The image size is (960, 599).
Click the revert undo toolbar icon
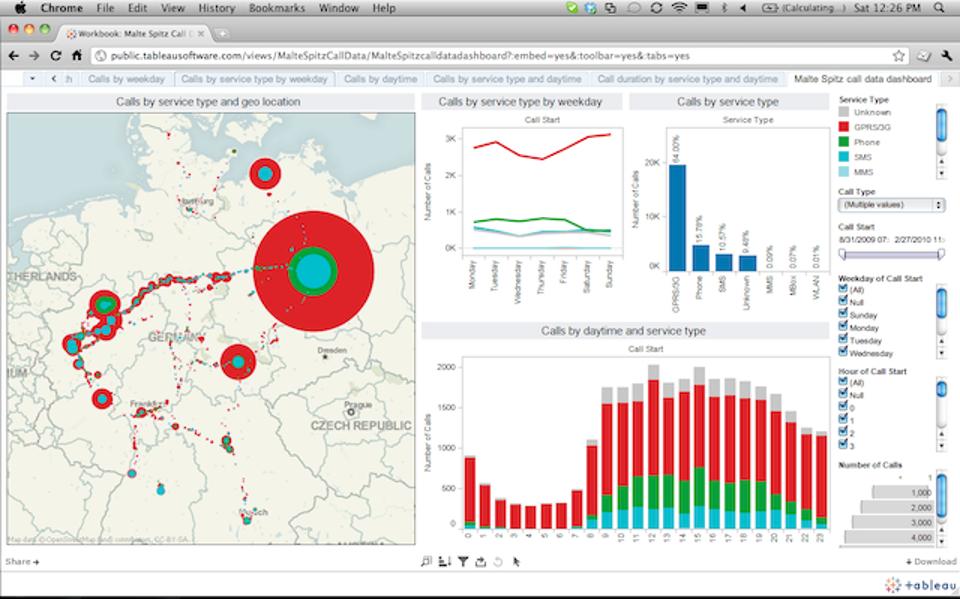(x=498, y=561)
